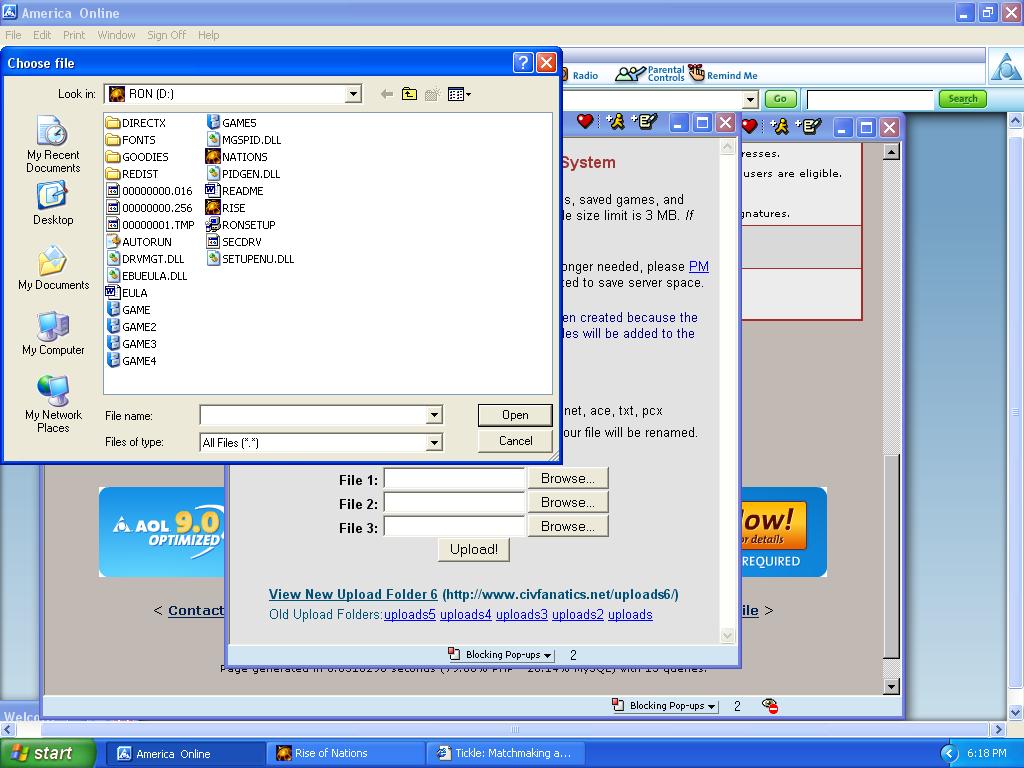Select the GAME5 cabinet file
The width and height of the screenshot is (1024, 768).
pyautogui.click(x=231, y=123)
